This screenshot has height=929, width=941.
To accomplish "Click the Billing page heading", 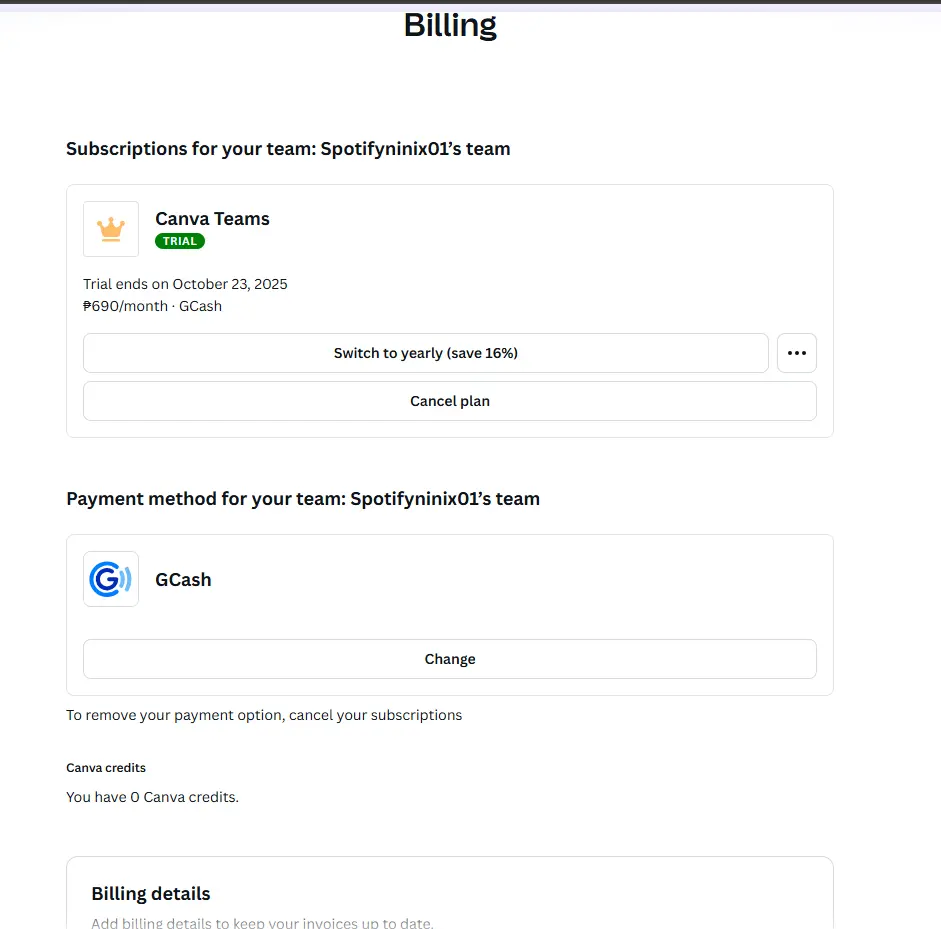I will (450, 26).
